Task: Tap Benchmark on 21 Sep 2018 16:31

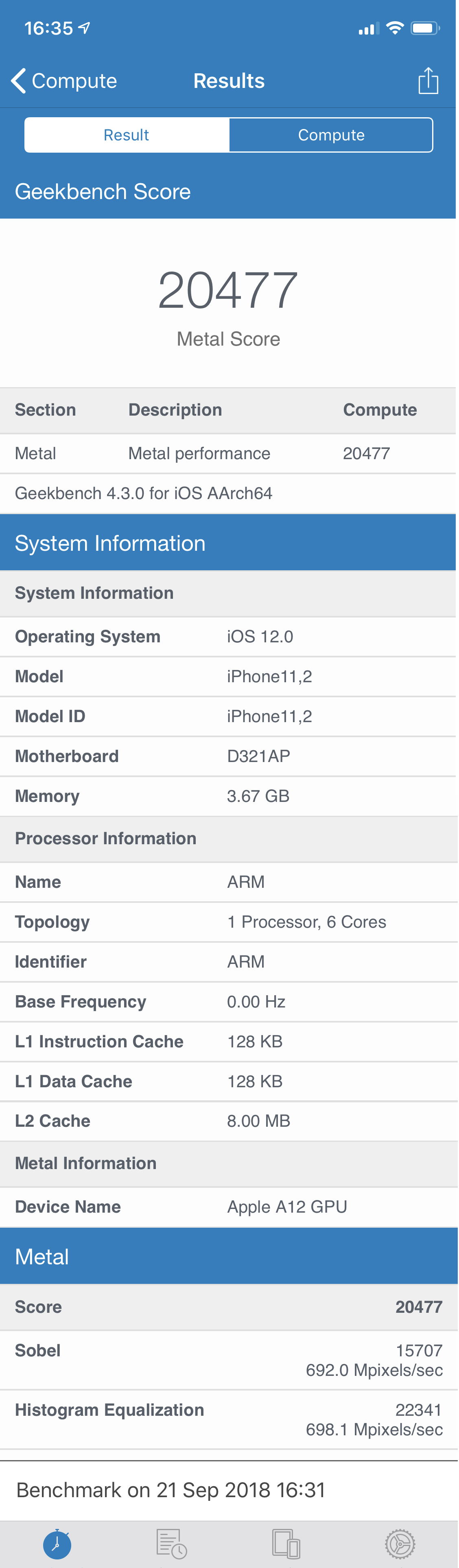Action: pyautogui.click(x=171, y=1490)
